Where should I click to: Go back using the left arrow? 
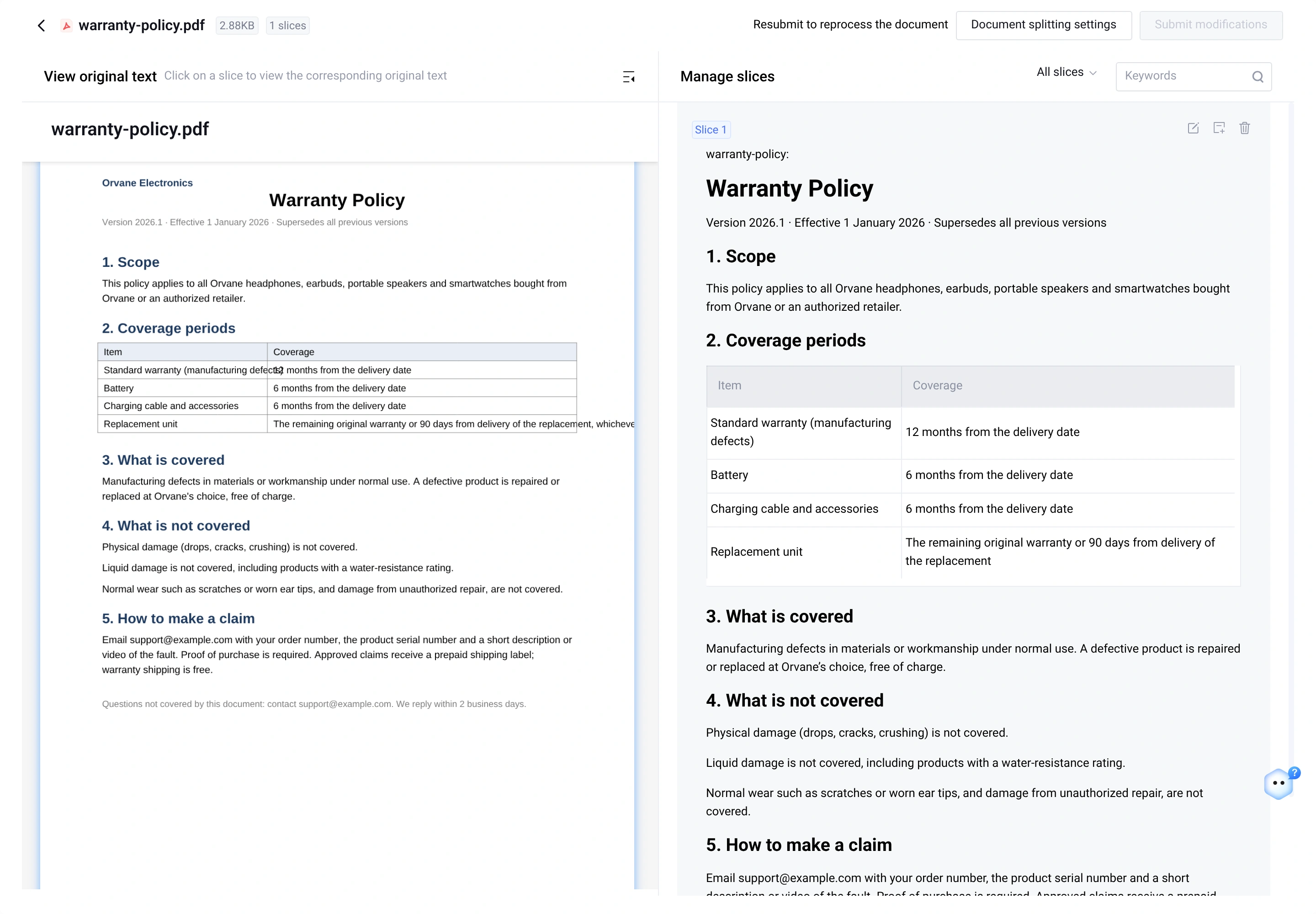41,25
